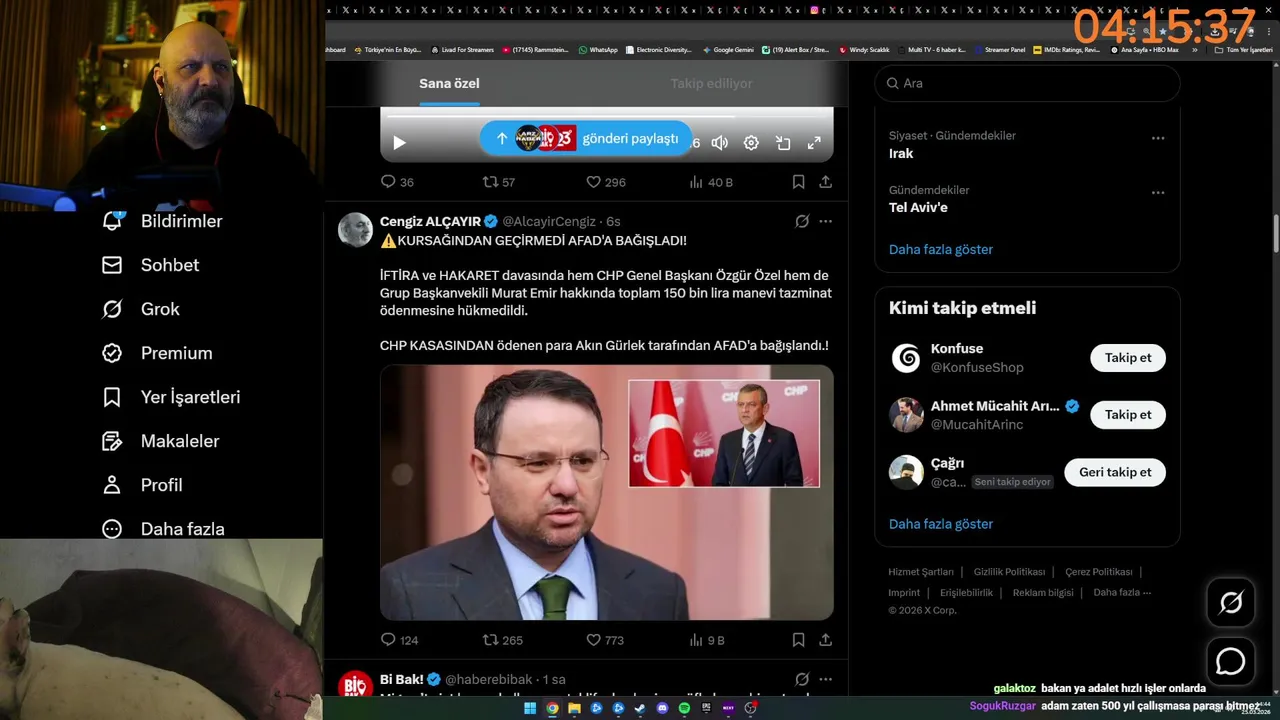
Task: Share the Cengiz ALÇAYIR post
Action: [825, 640]
